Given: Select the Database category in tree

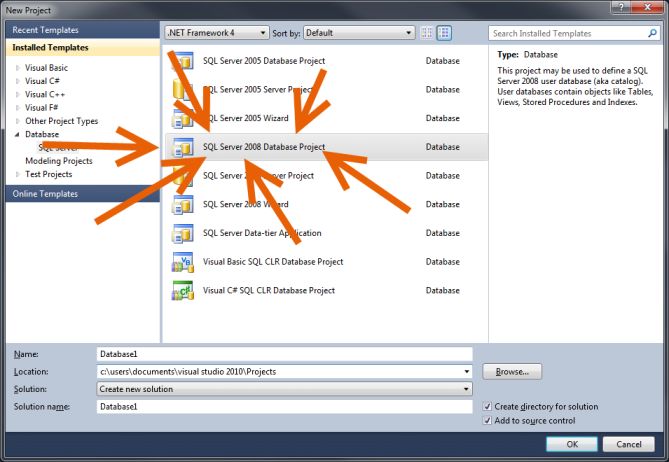Looking at the screenshot, I should 42,134.
